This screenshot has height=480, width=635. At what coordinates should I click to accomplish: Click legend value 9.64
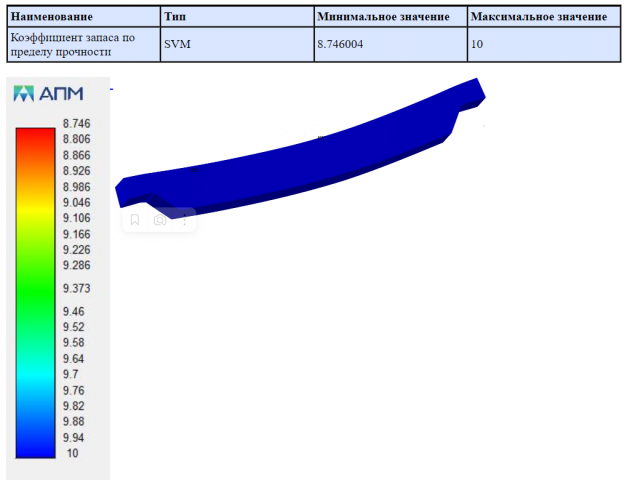click(x=74, y=359)
